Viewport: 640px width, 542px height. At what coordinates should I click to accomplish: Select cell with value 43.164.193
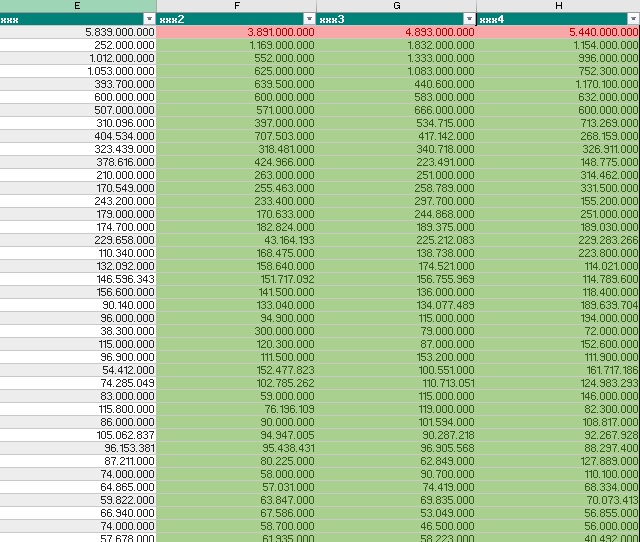236,240
